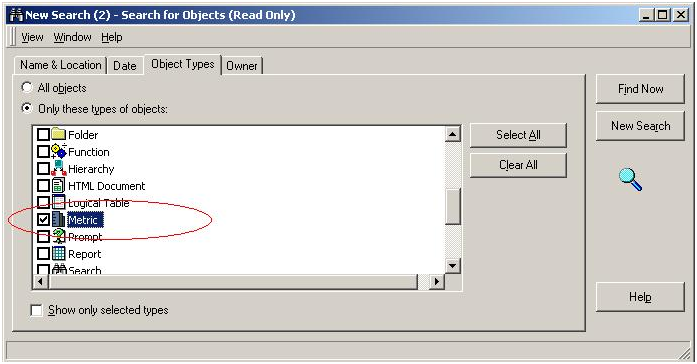Viewport: 697px width, 364px height.
Task: Click the Report grid icon
Action: pos(58,253)
